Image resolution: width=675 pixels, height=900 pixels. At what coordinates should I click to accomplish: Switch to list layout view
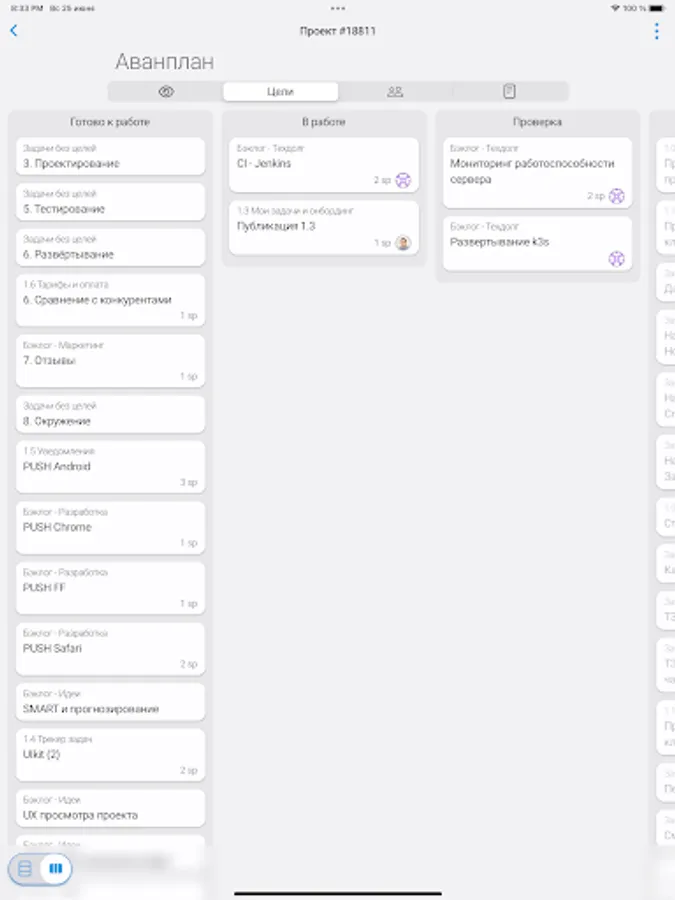coord(25,869)
